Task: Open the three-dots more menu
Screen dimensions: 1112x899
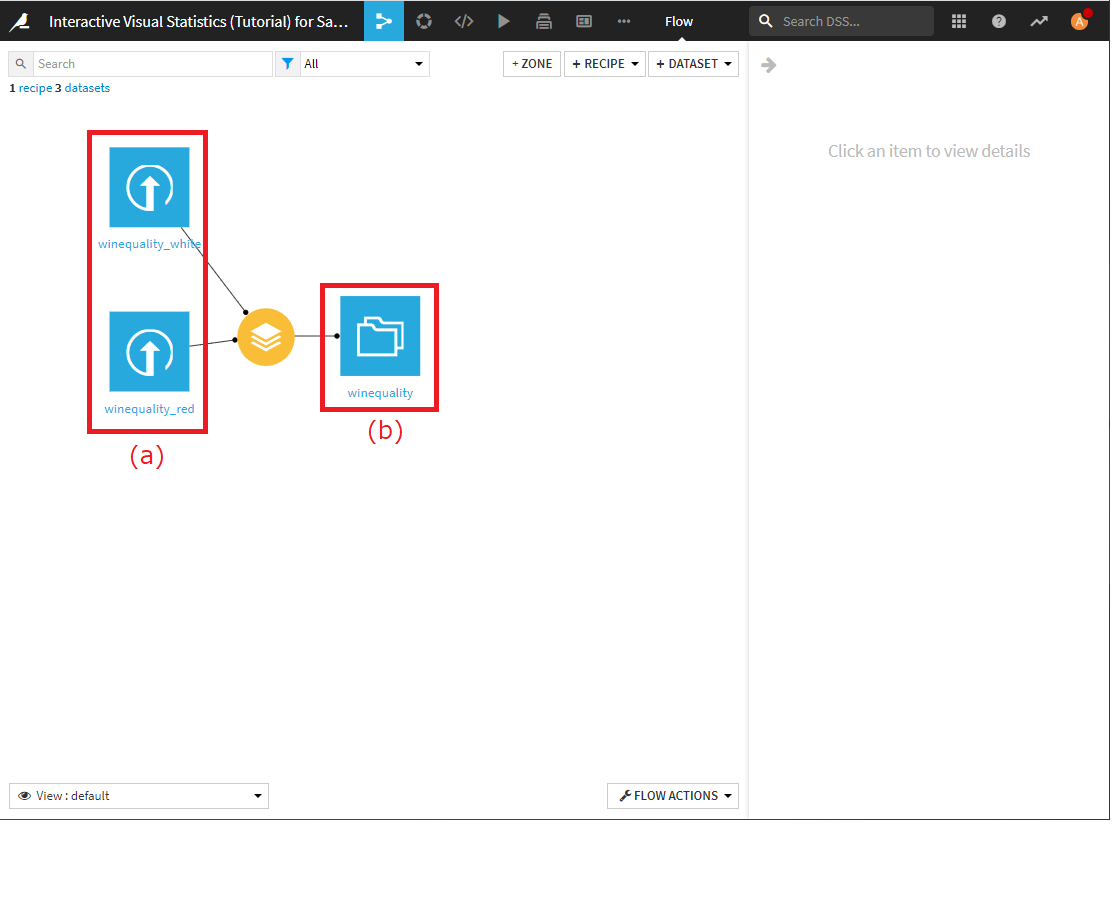Action: click(x=624, y=21)
